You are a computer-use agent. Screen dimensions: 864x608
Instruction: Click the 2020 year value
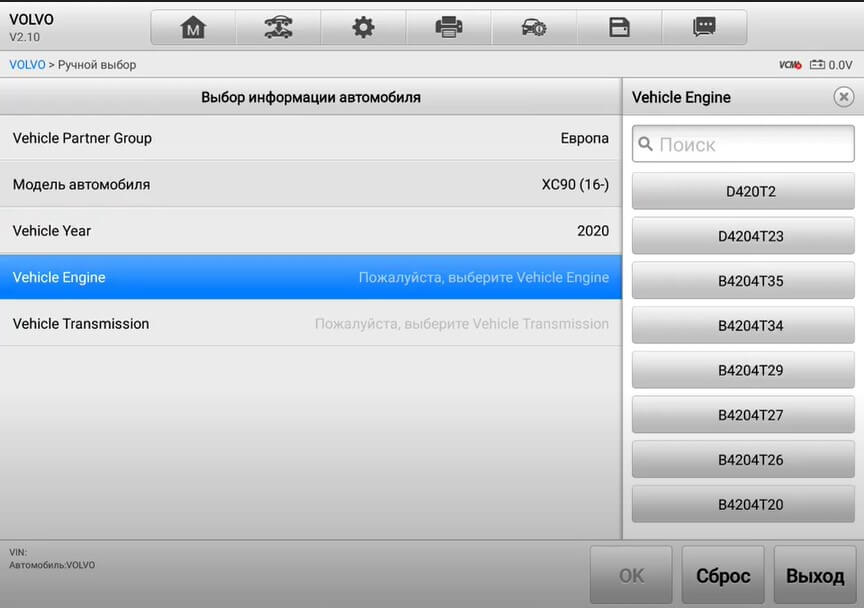(593, 231)
